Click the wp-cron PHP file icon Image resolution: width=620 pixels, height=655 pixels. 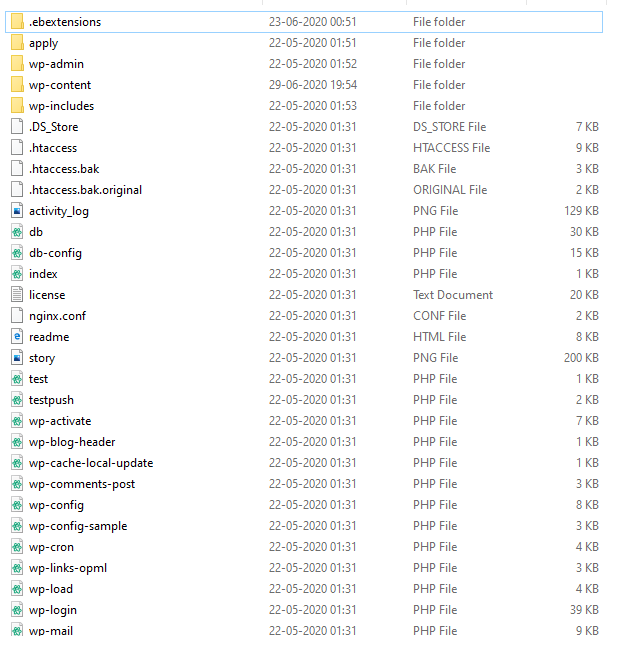[17, 546]
